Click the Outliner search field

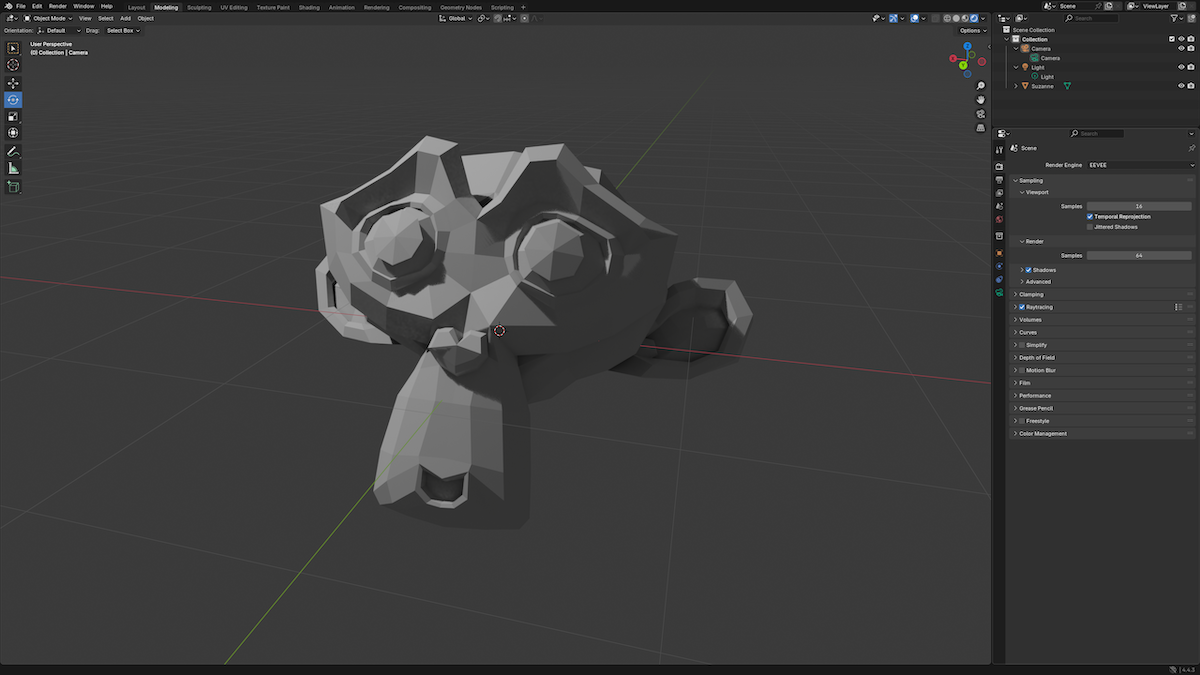pos(1092,18)
